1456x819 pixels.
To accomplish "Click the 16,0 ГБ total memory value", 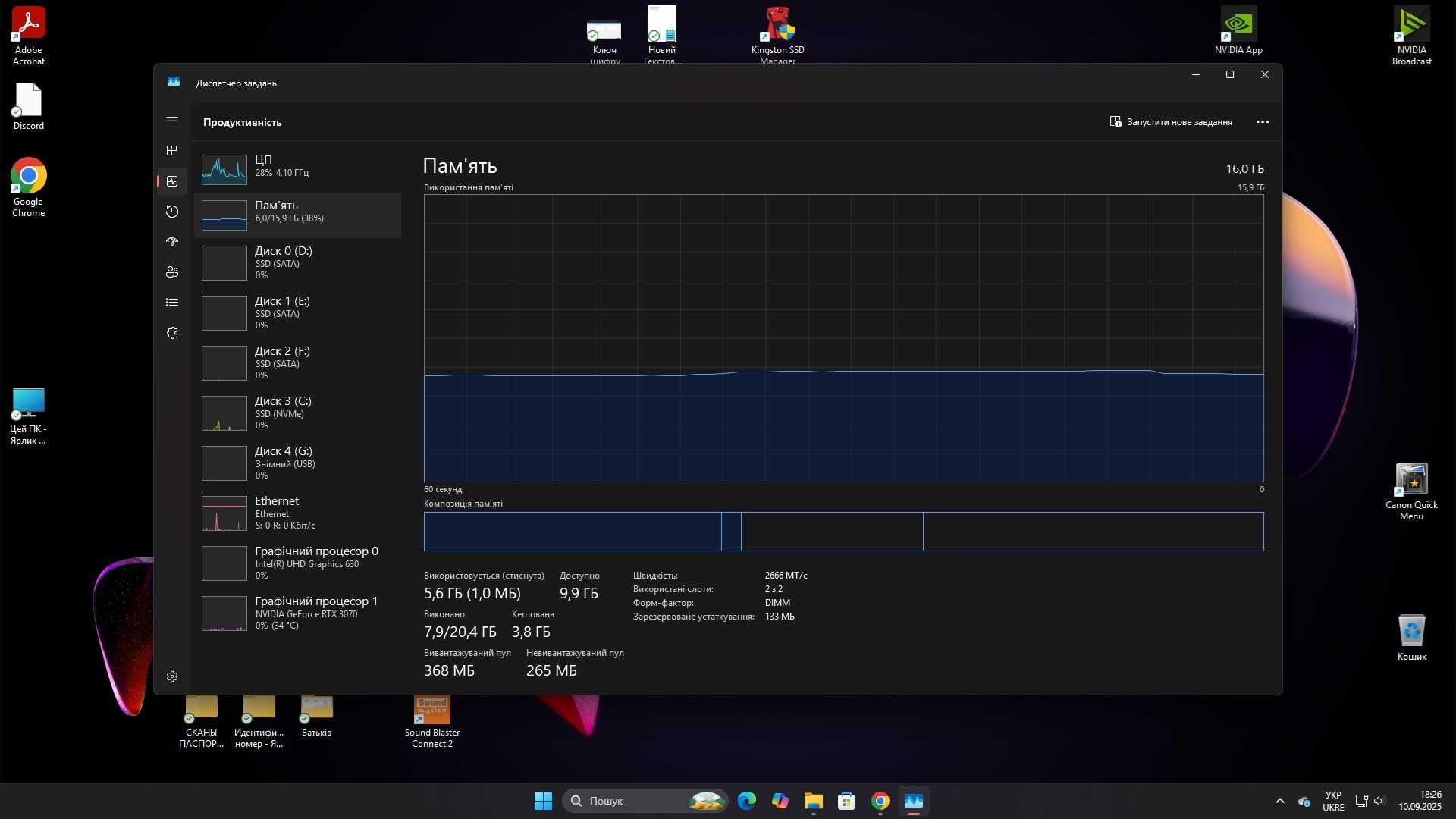I will coord(1244,169).
